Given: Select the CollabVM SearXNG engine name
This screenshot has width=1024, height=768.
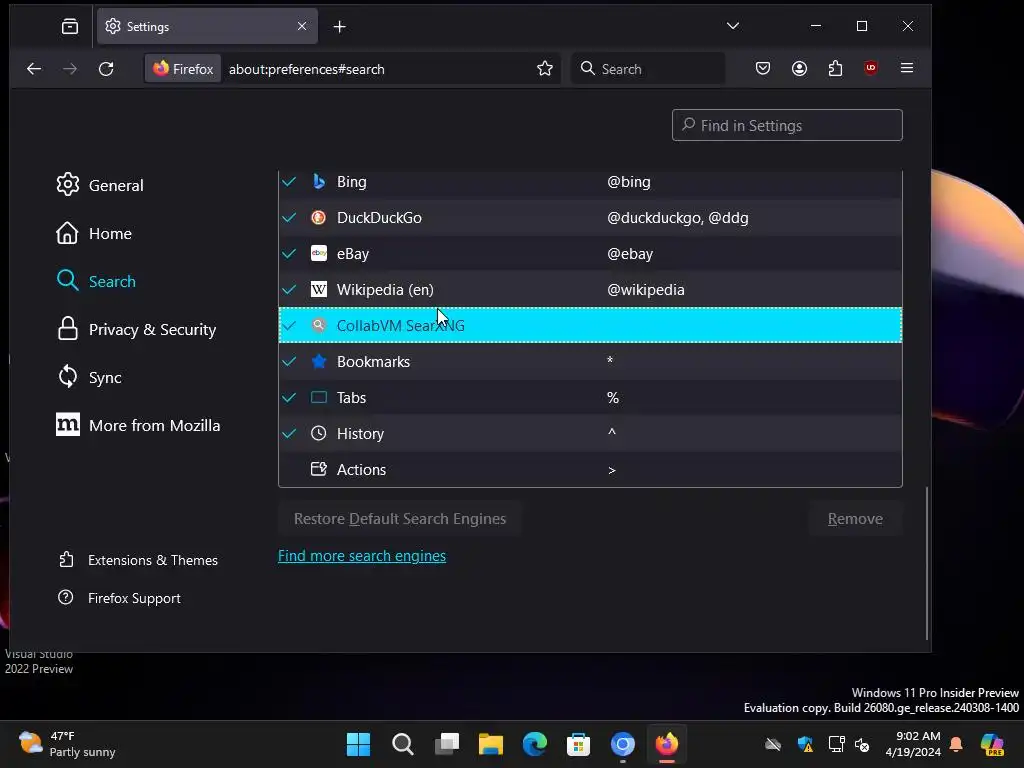Looking at the screenshot, I should tap(400, 325).
